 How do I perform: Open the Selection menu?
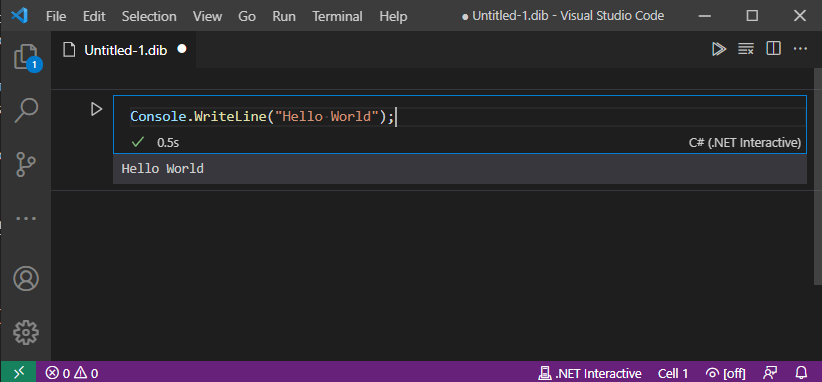149,16
